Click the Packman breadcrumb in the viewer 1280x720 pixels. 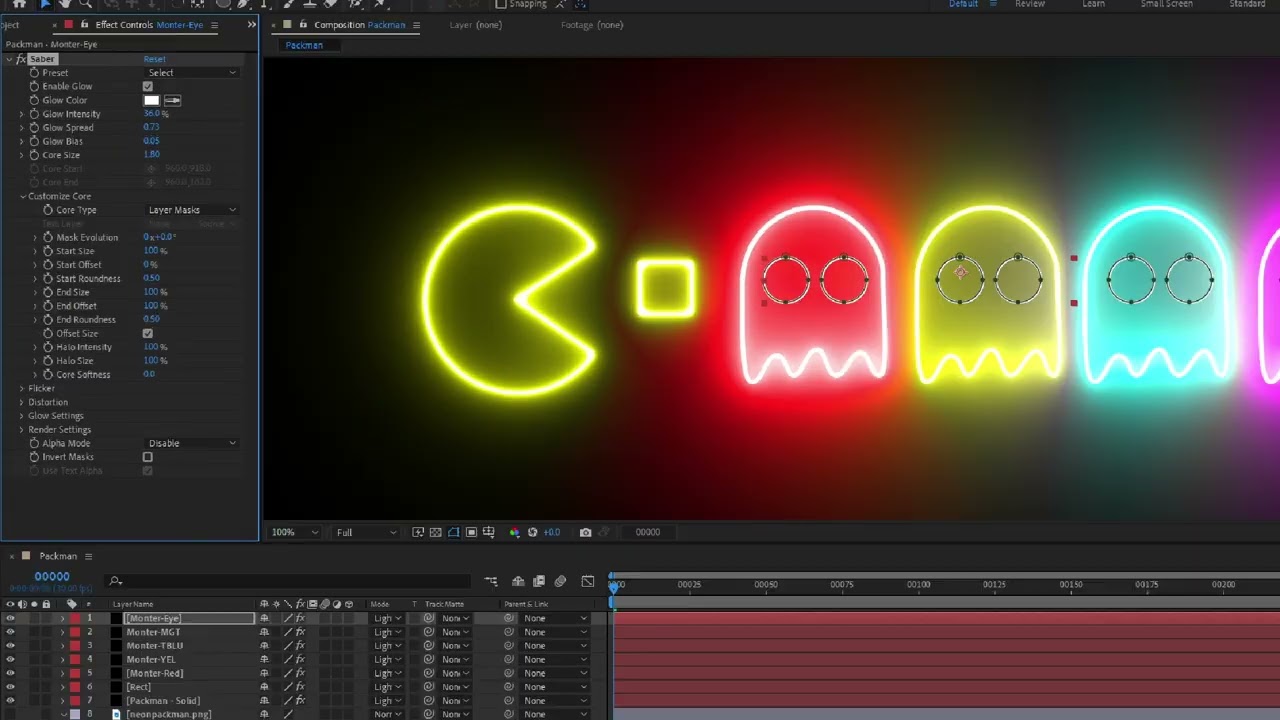tap(304, 45)
